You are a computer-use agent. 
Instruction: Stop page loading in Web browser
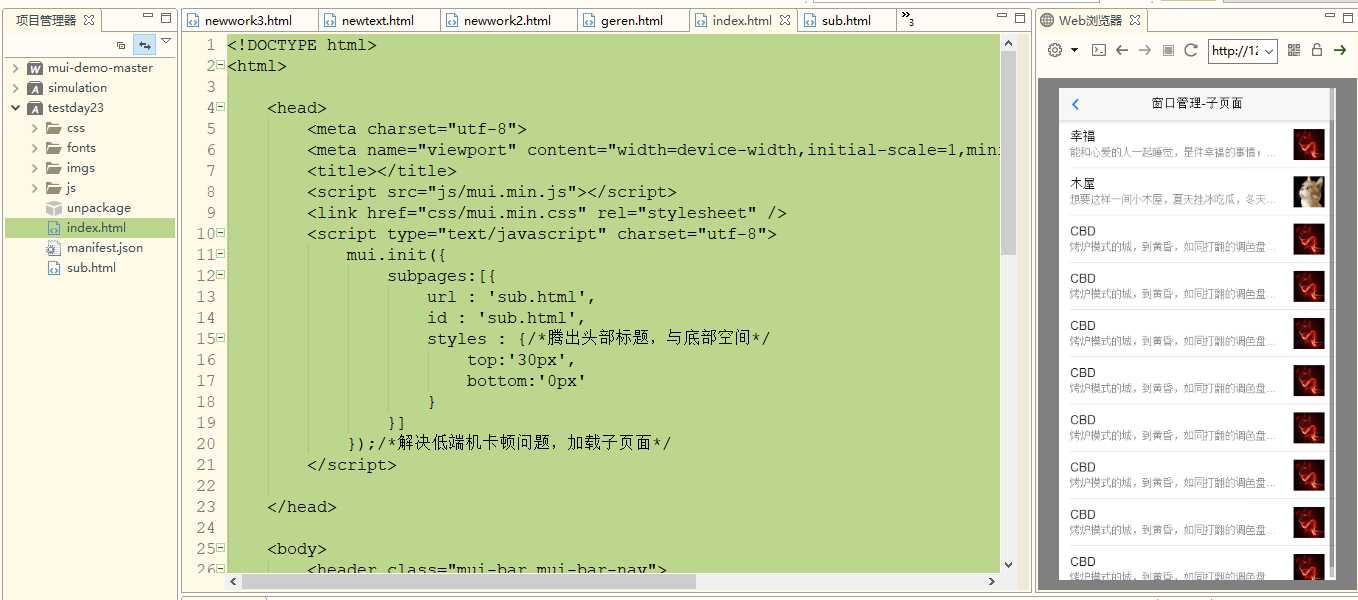tap(1168, 50)
